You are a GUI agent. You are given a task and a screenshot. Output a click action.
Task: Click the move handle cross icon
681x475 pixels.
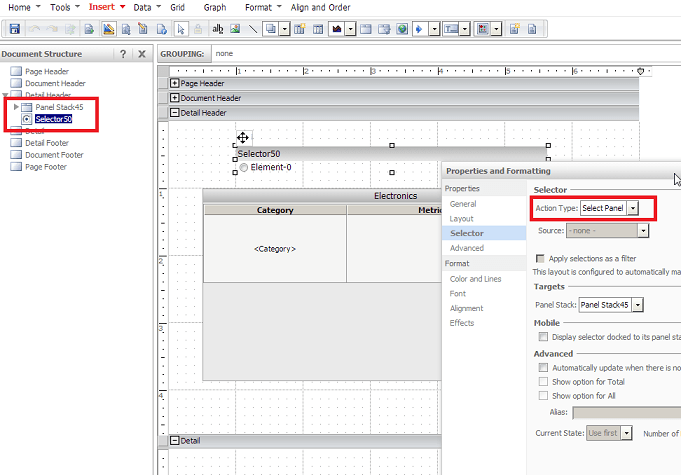pos(243,138)
